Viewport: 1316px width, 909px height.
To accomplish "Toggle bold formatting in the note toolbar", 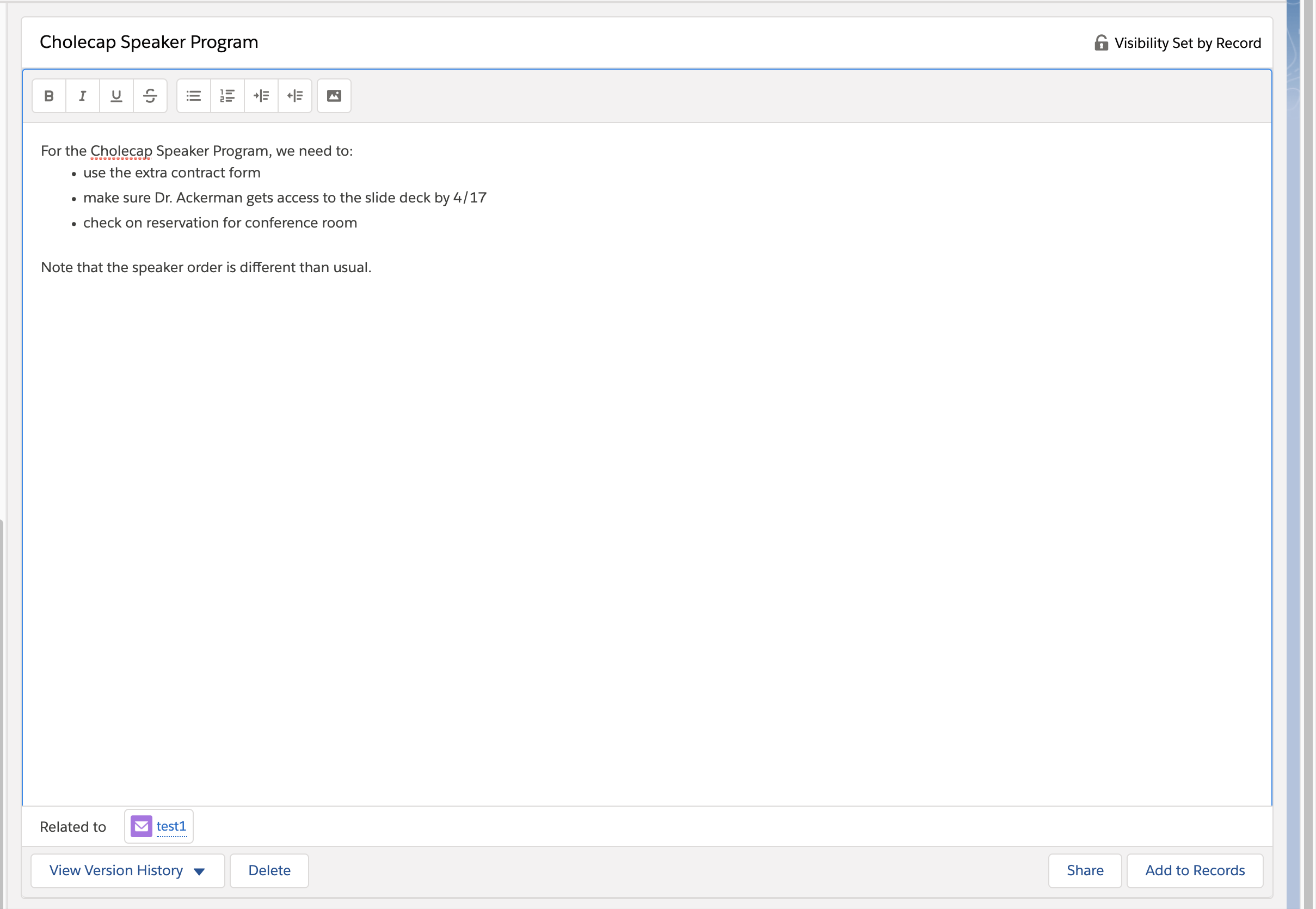I will coord(49,96).
